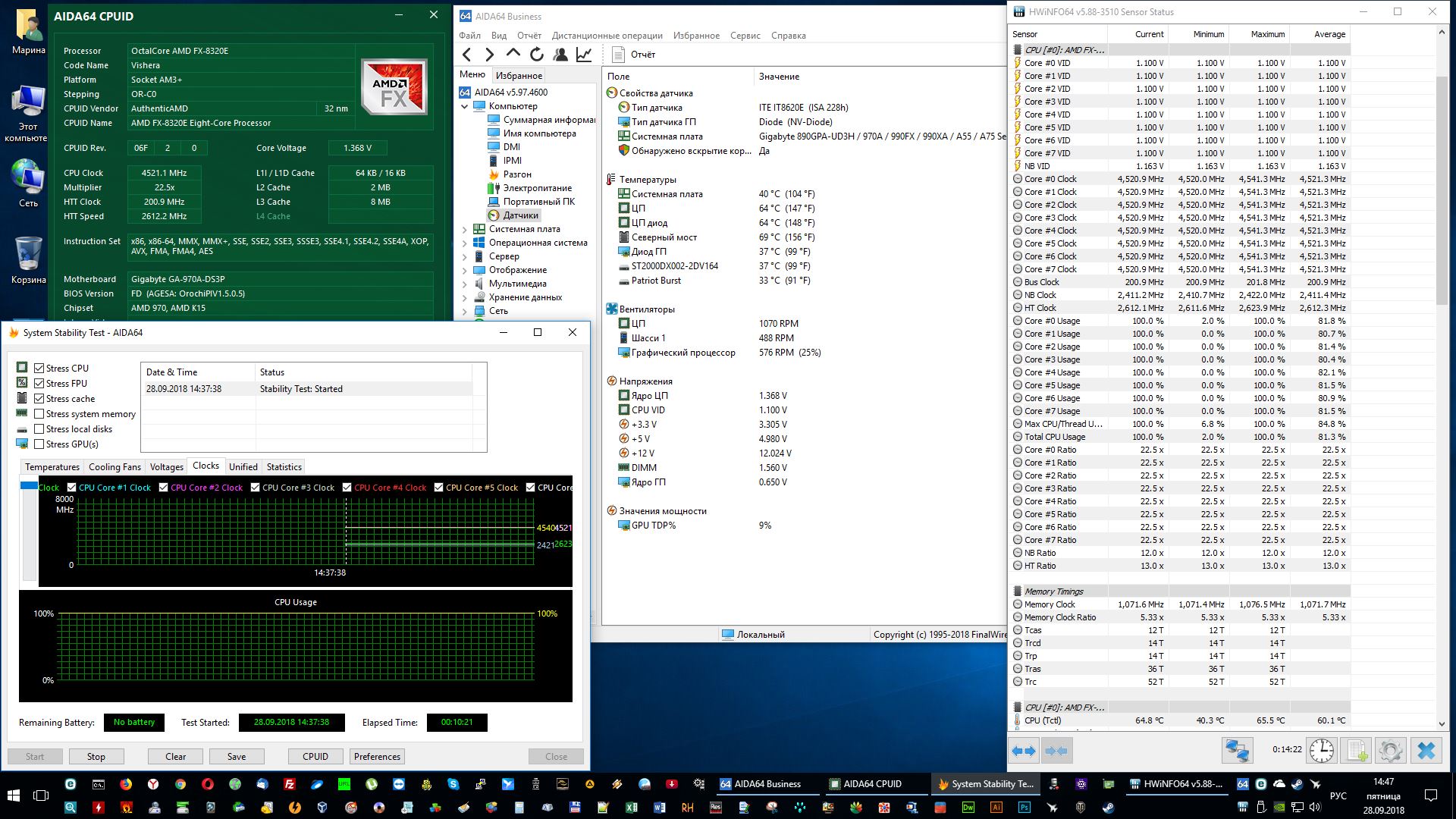This screenshot has width=1456, height=819.
Task: Open the Сервис menu in AIDA64
Action: click(745, 36)
